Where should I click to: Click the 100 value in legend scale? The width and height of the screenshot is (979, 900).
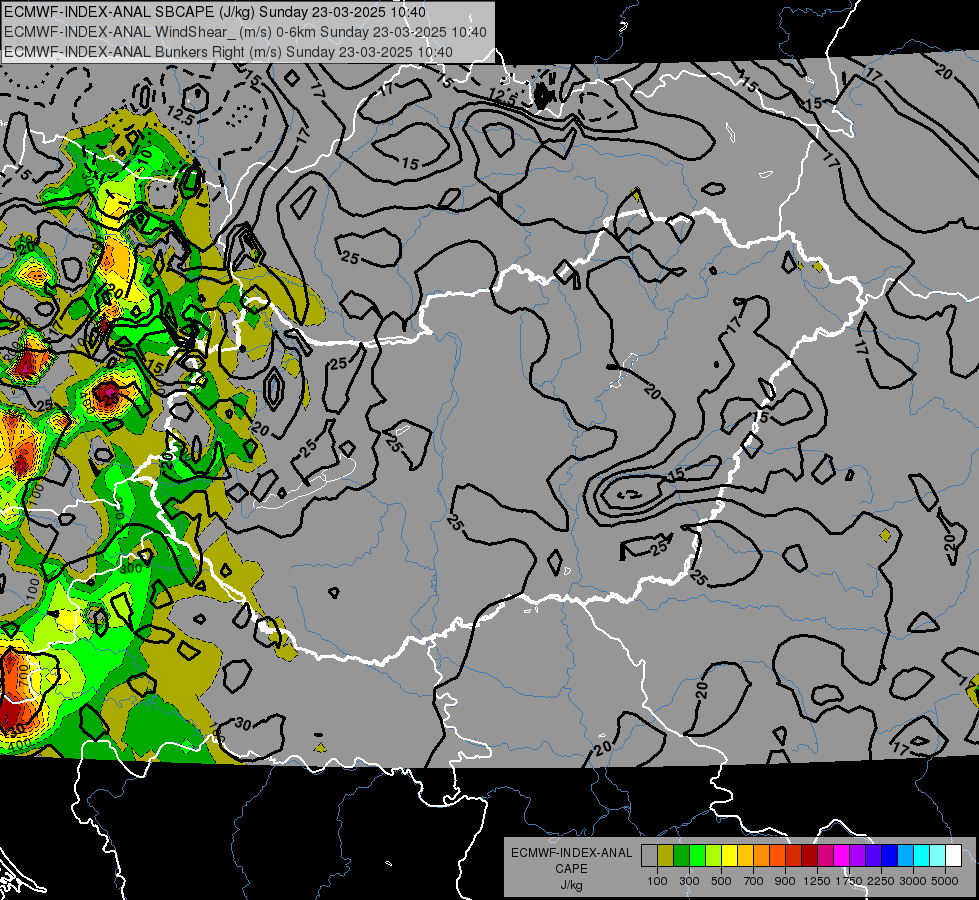click(x=657, y=881)
